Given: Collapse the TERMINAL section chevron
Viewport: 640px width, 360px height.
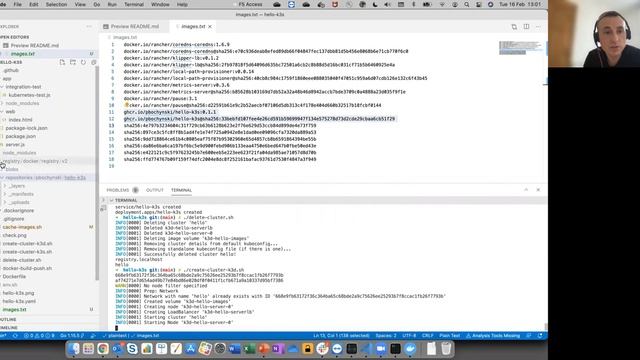Looking at the screenshot, I should [111, 200].
